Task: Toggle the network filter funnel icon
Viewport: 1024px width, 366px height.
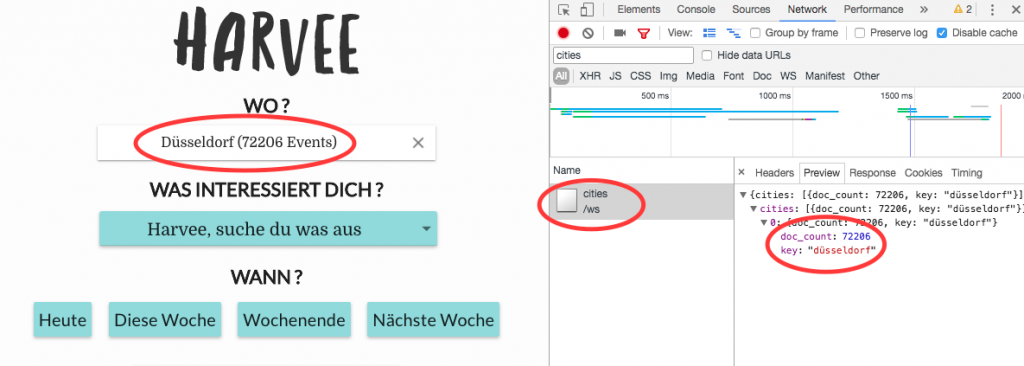Action: pos(644,33)
